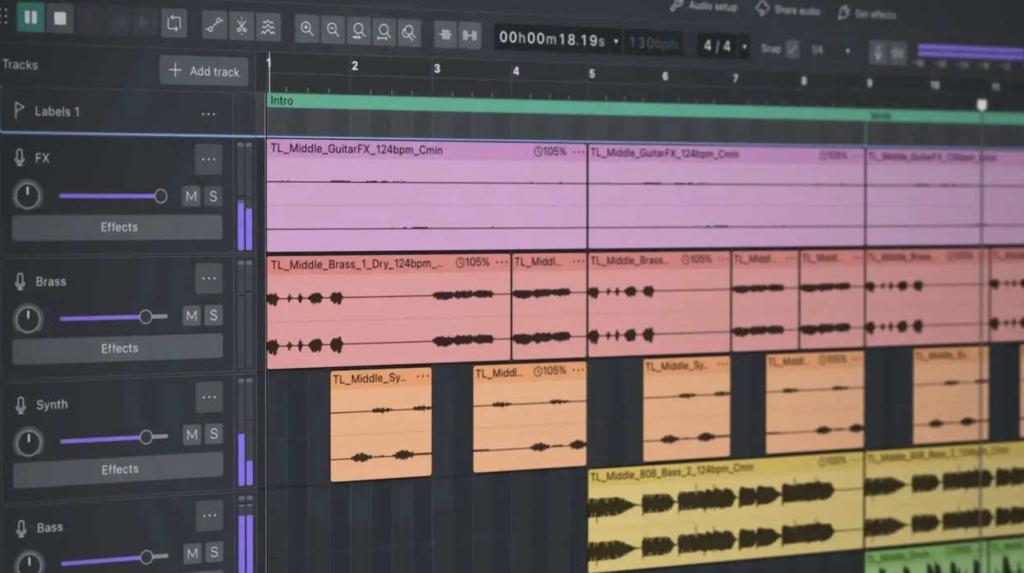Stop playback with the stop button
Viewport: 1024px width, 573px height.
click(60, 18)
